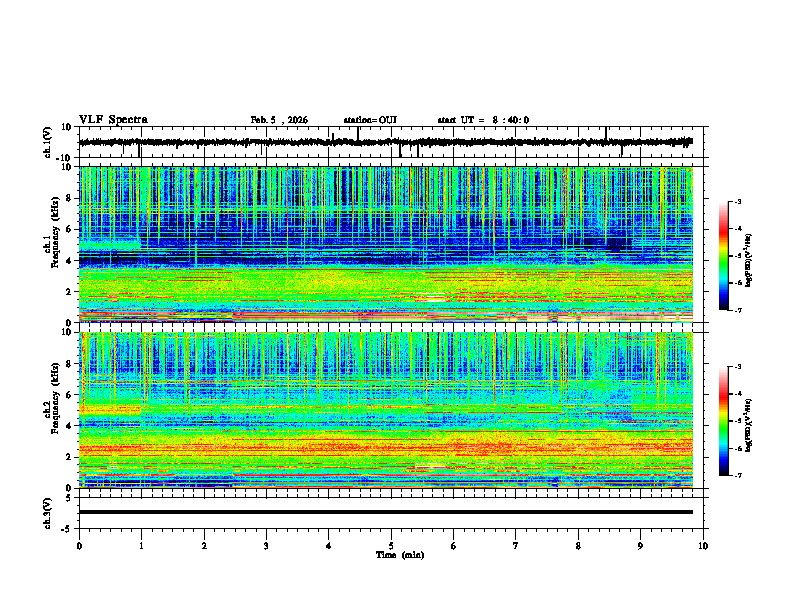This screenshot has height=612, width=792.
Task: Click the "station=OUI" header label
Action: tap(370, 120)
